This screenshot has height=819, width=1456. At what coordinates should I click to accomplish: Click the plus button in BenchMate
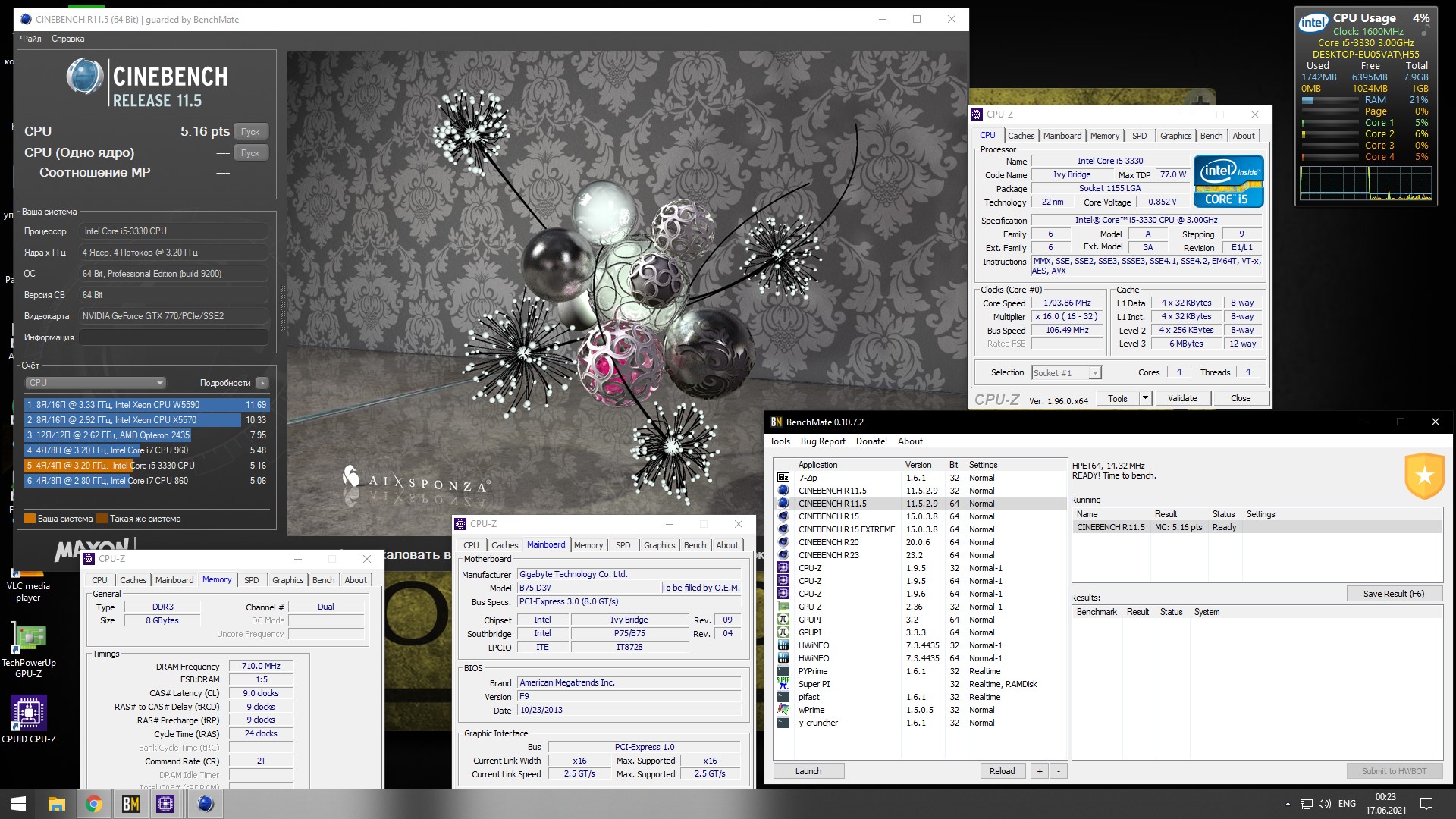click(x=1040, y=771)
